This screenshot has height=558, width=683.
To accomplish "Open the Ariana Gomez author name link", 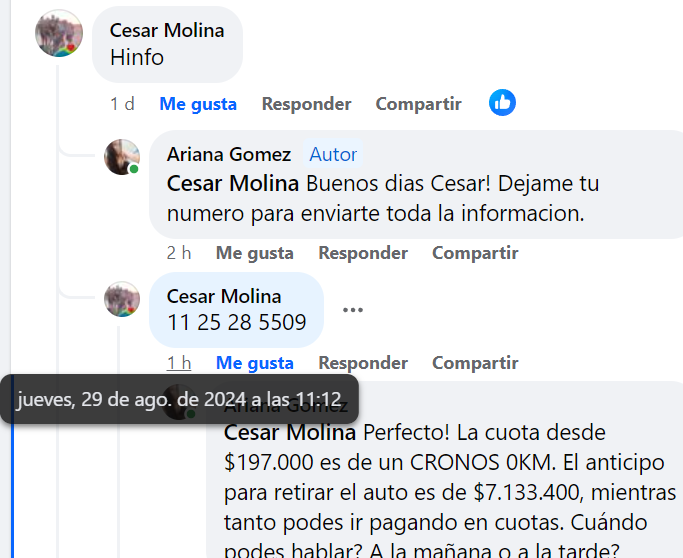I will [229, 155].
